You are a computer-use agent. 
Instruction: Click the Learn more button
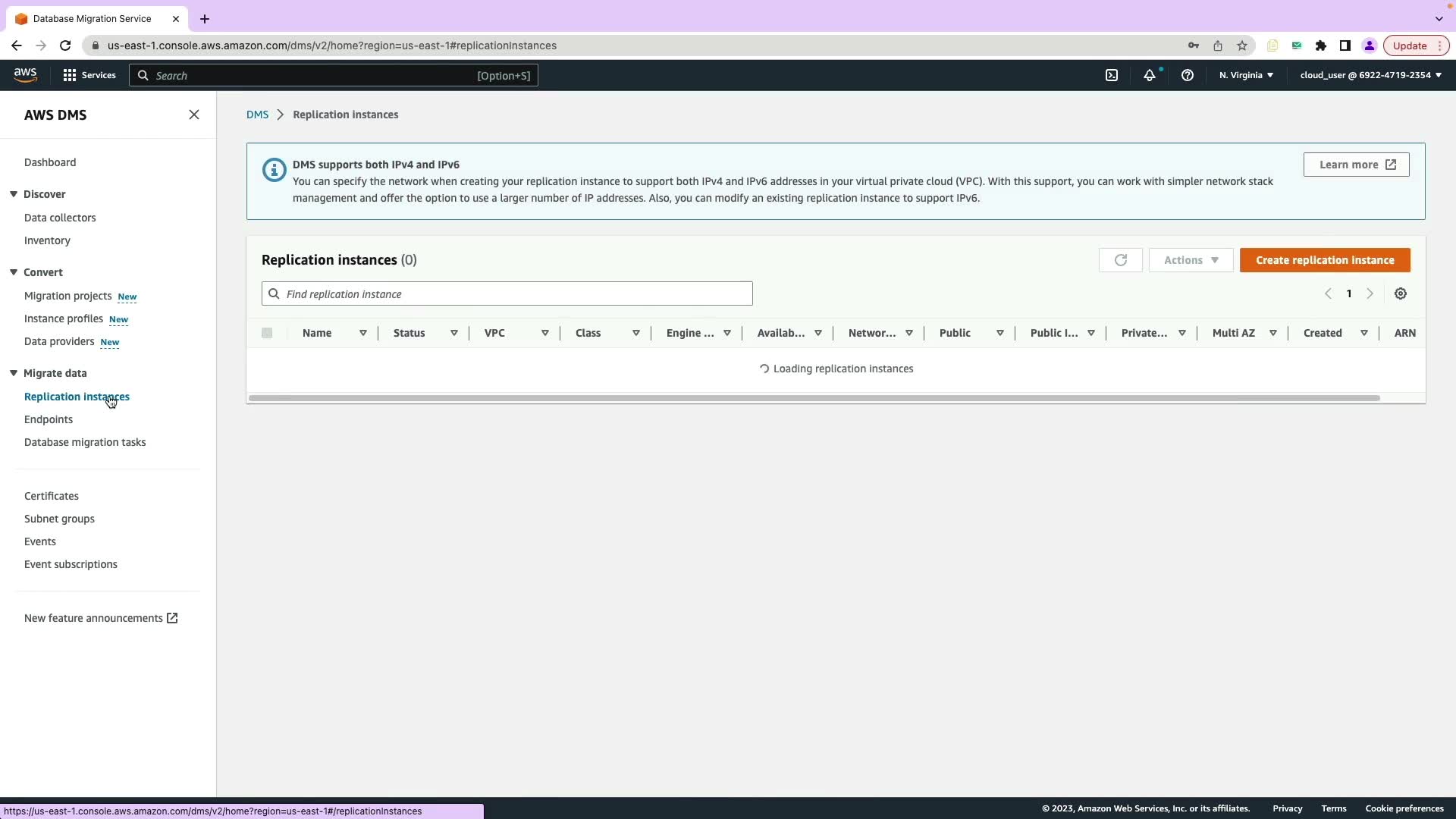tap(1356, 165)
